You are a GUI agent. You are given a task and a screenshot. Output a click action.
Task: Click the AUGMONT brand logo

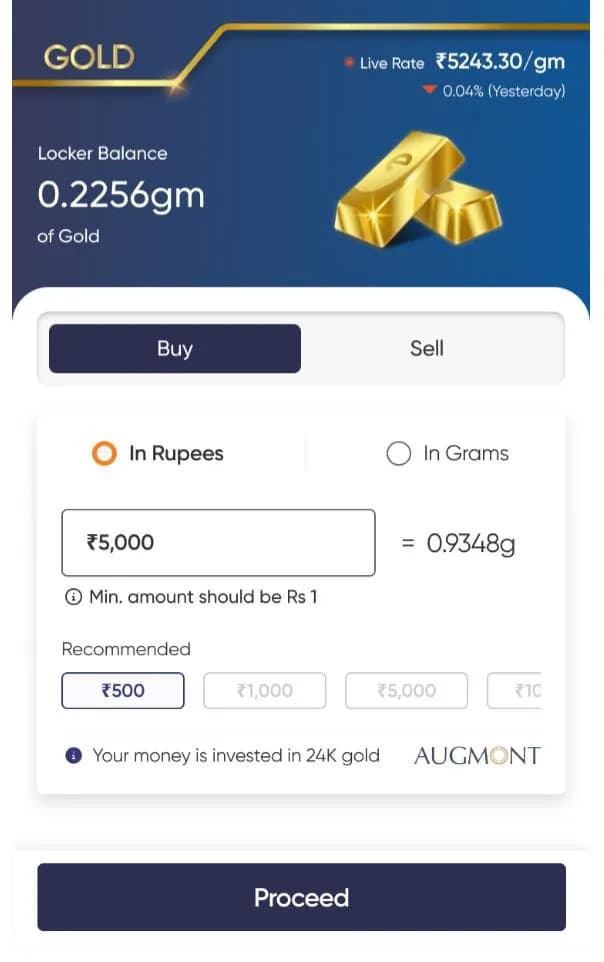click(x=477, y=755)
